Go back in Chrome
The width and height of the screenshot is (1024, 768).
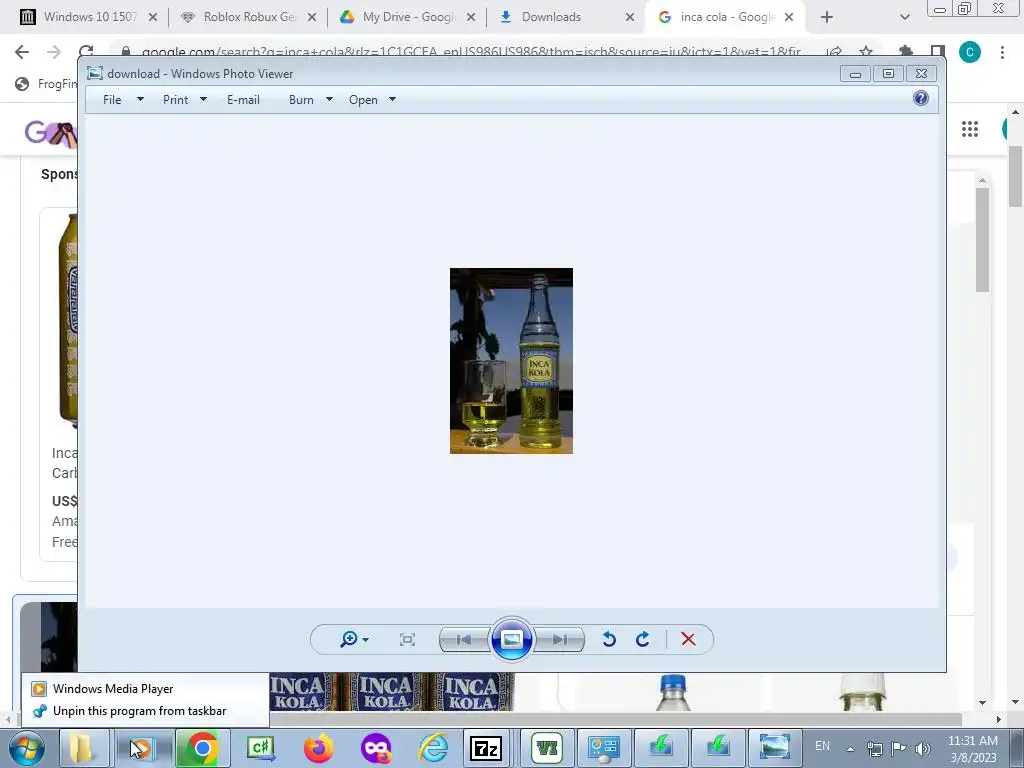pos(22,52)
